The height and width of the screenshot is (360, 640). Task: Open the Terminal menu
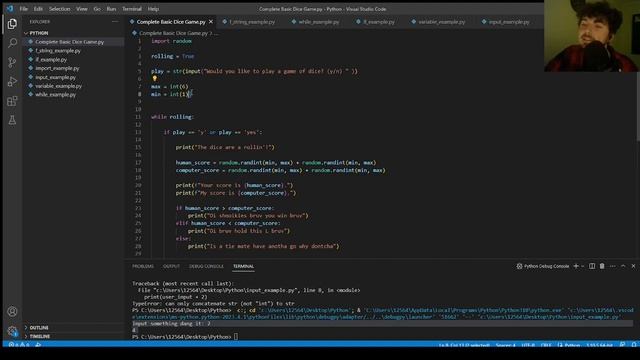tap(132, 9)
